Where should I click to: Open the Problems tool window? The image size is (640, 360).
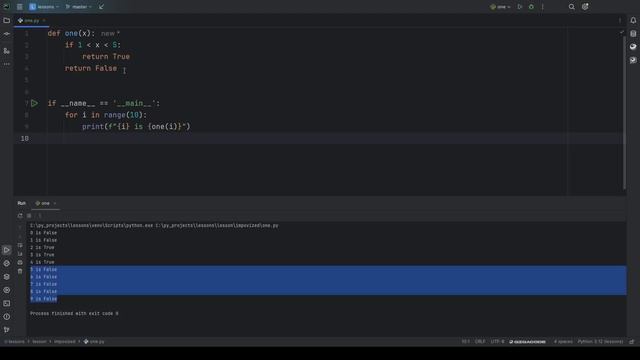[x=7, y=317]
